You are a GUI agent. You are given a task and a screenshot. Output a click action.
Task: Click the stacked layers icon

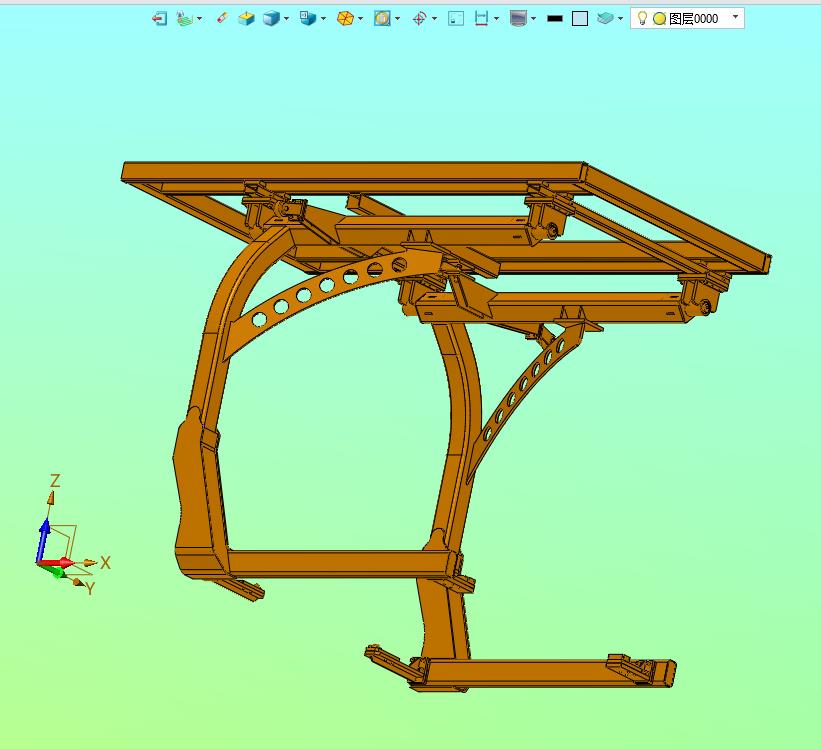(605, 19)
